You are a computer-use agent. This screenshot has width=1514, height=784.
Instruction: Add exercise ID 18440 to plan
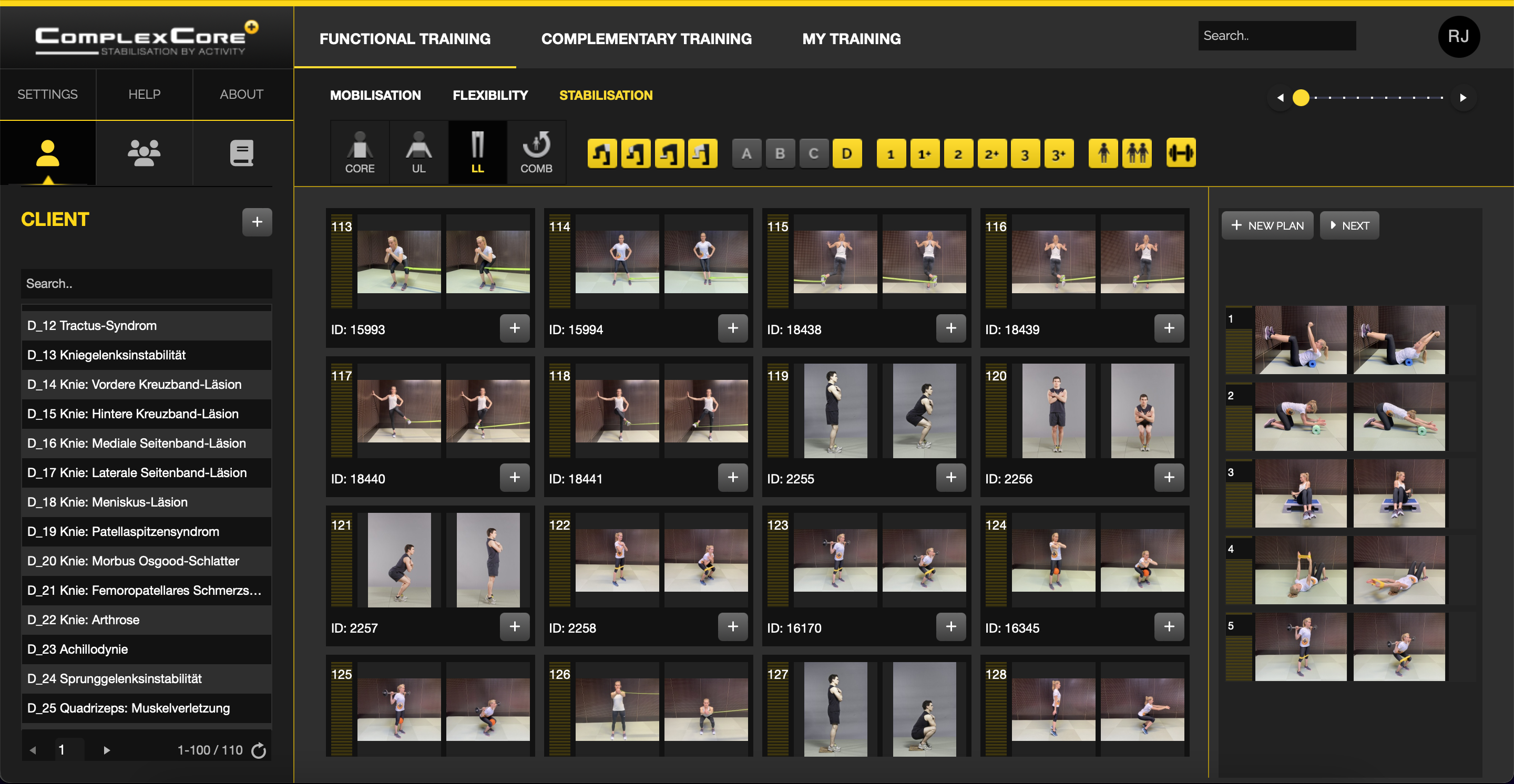[x=514, y=477]
